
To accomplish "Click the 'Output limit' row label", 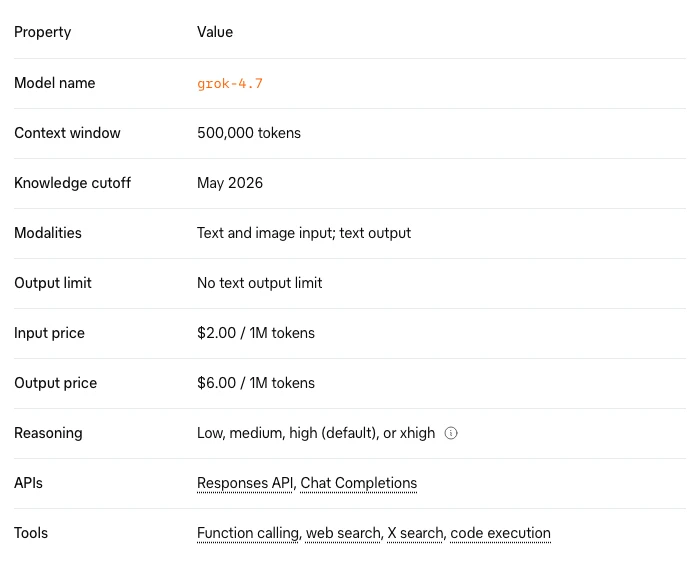I will [x=53, y=283].
